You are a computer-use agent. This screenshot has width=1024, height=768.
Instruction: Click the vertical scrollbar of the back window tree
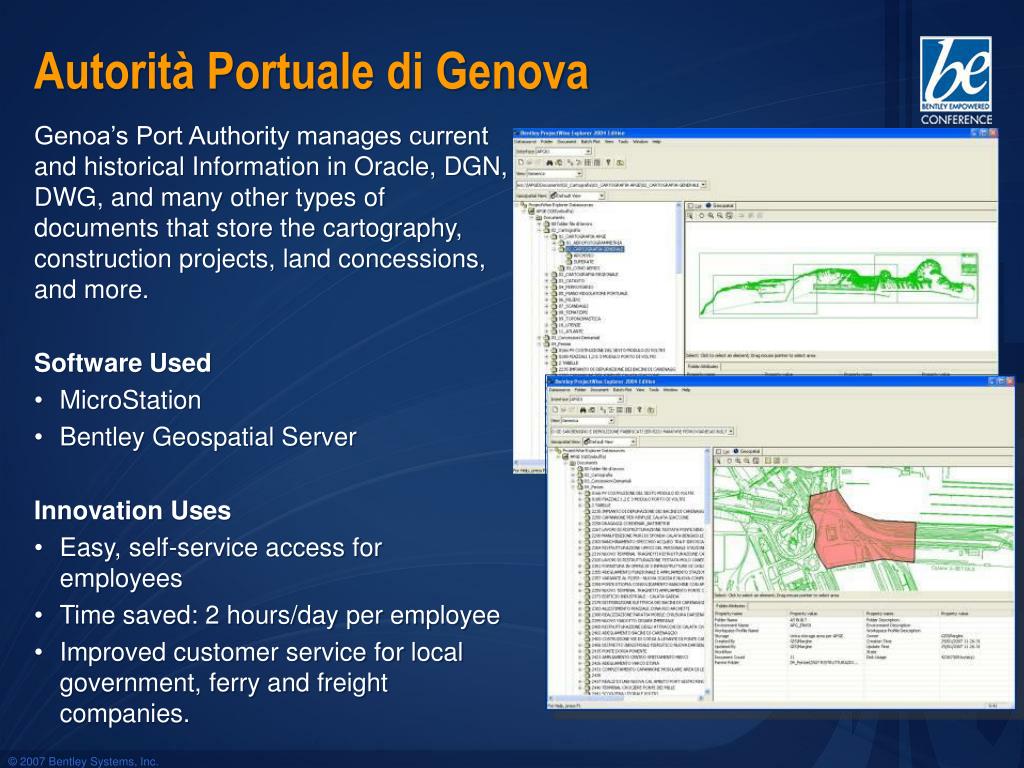(x=679, y=287)
